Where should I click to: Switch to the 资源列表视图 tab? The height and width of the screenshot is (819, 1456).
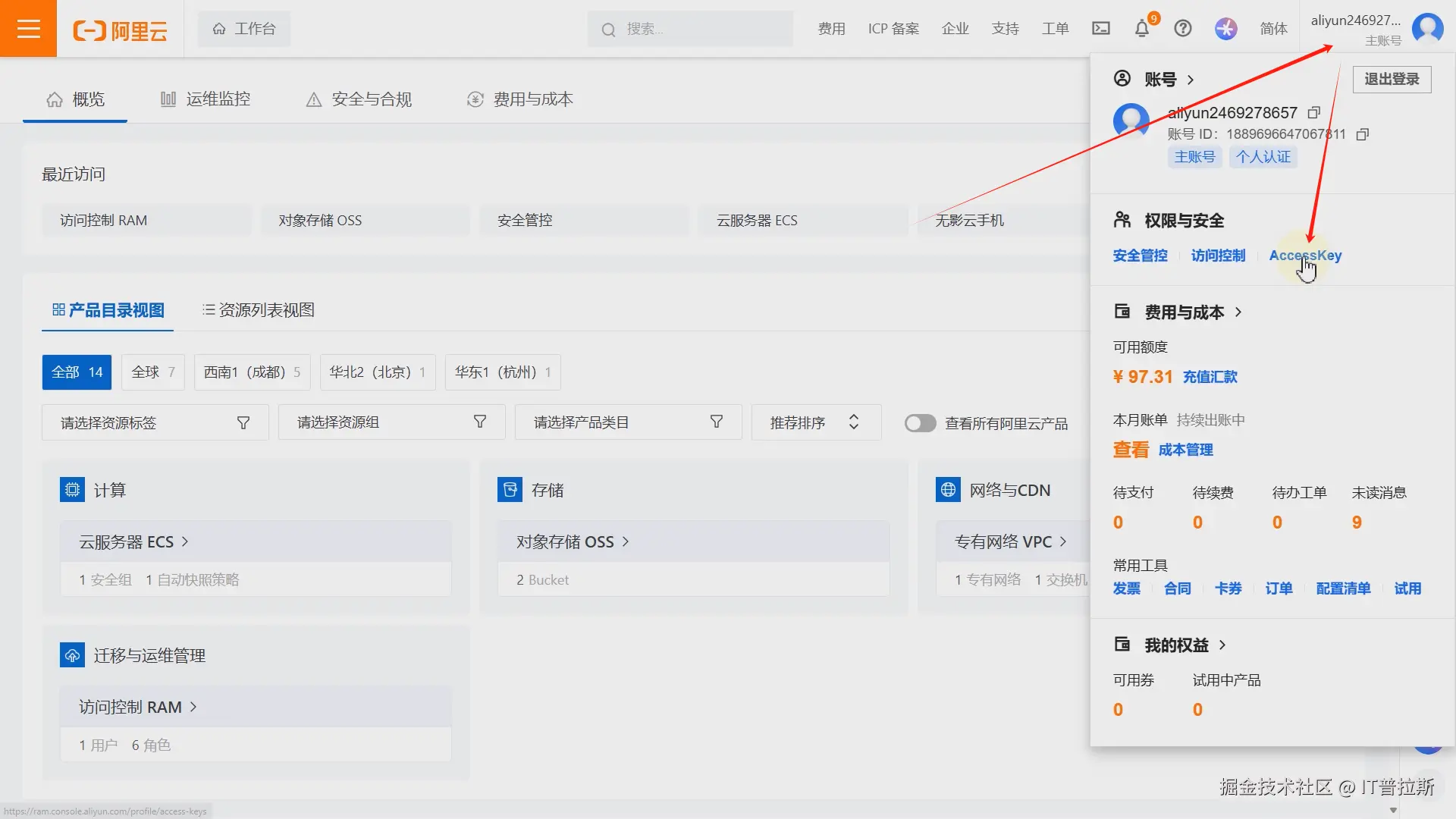pos(259,310)
